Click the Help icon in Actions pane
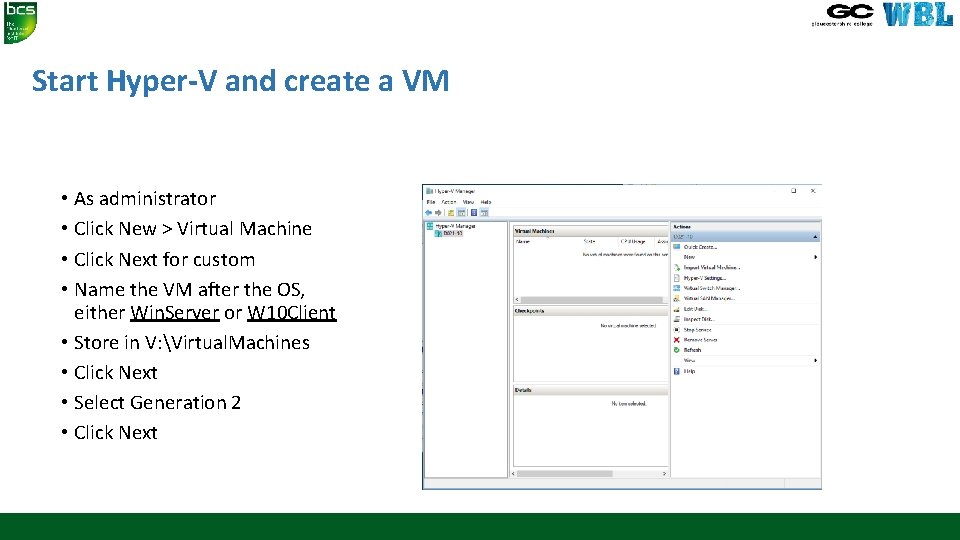 click(677, 371)
